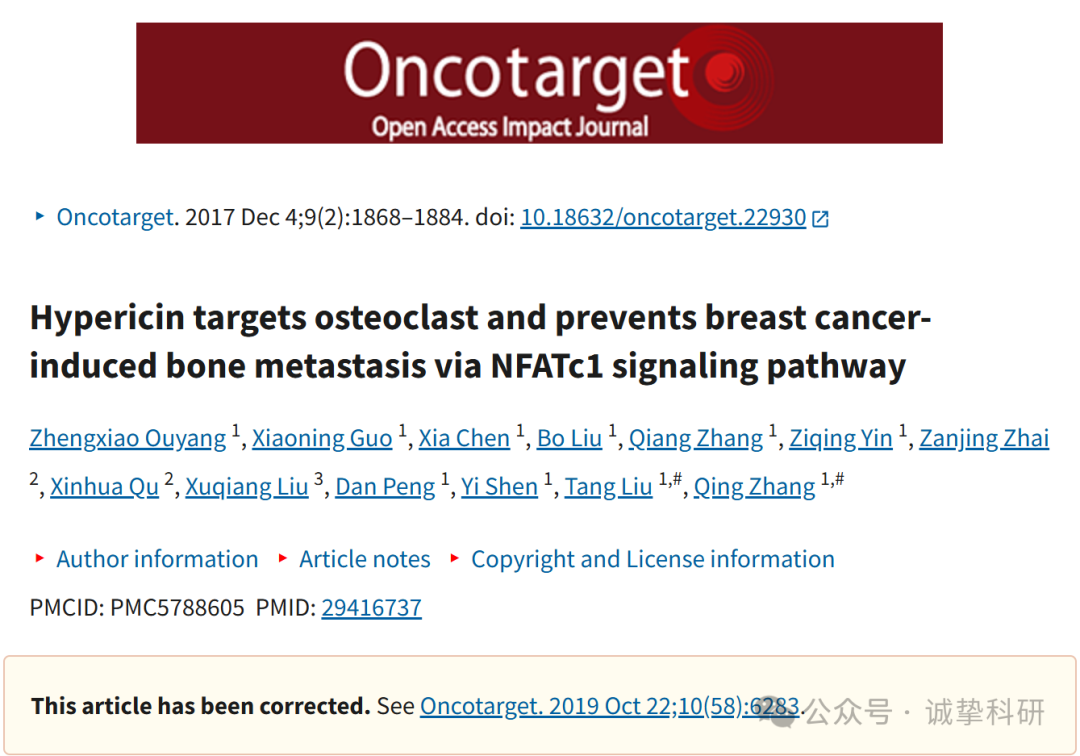Open the Oncotarget journal name link
This screenshot has height=756, width=1080.
pos(114,217)
